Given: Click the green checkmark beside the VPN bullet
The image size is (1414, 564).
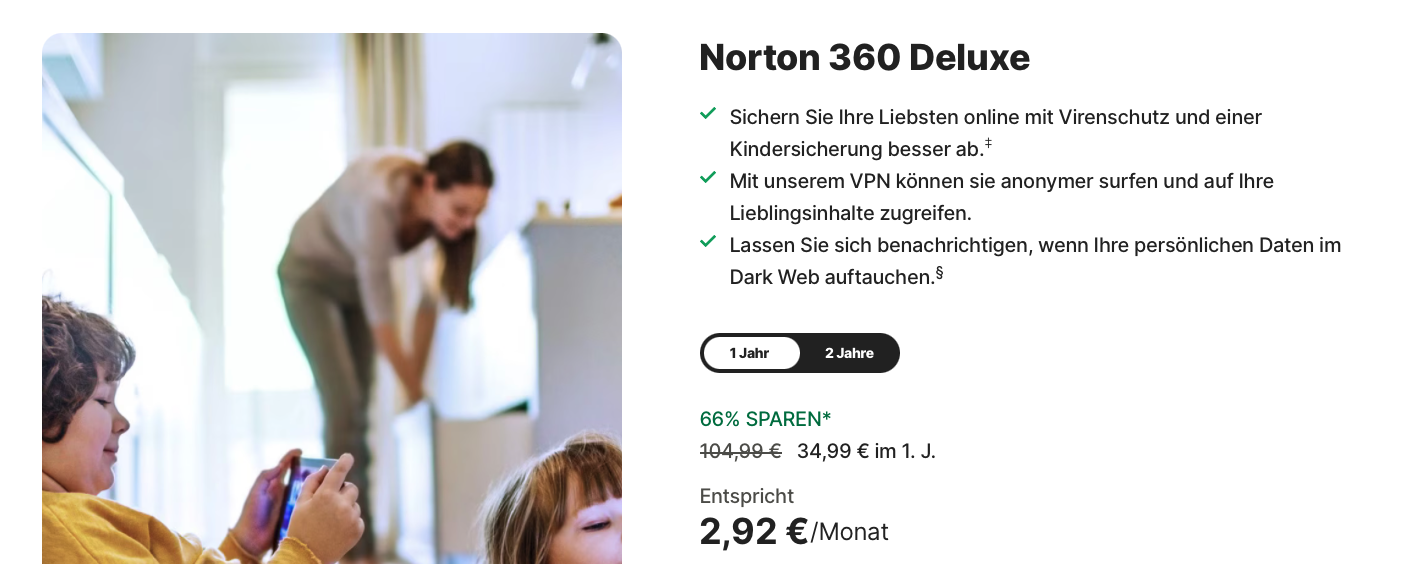Looking at the screenshot, I should click(x=708, y=178).
